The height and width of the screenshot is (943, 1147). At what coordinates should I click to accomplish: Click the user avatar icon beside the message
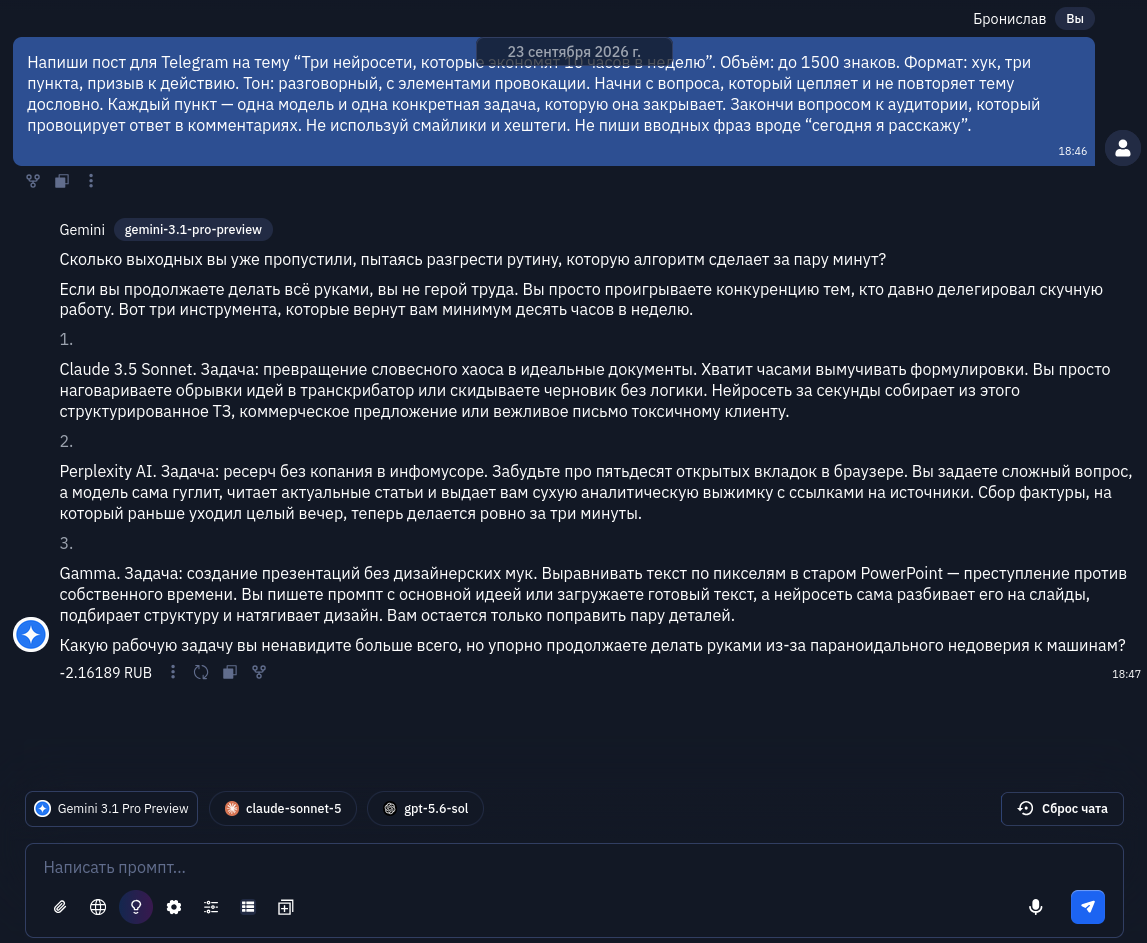click(x=1123, y=149)
